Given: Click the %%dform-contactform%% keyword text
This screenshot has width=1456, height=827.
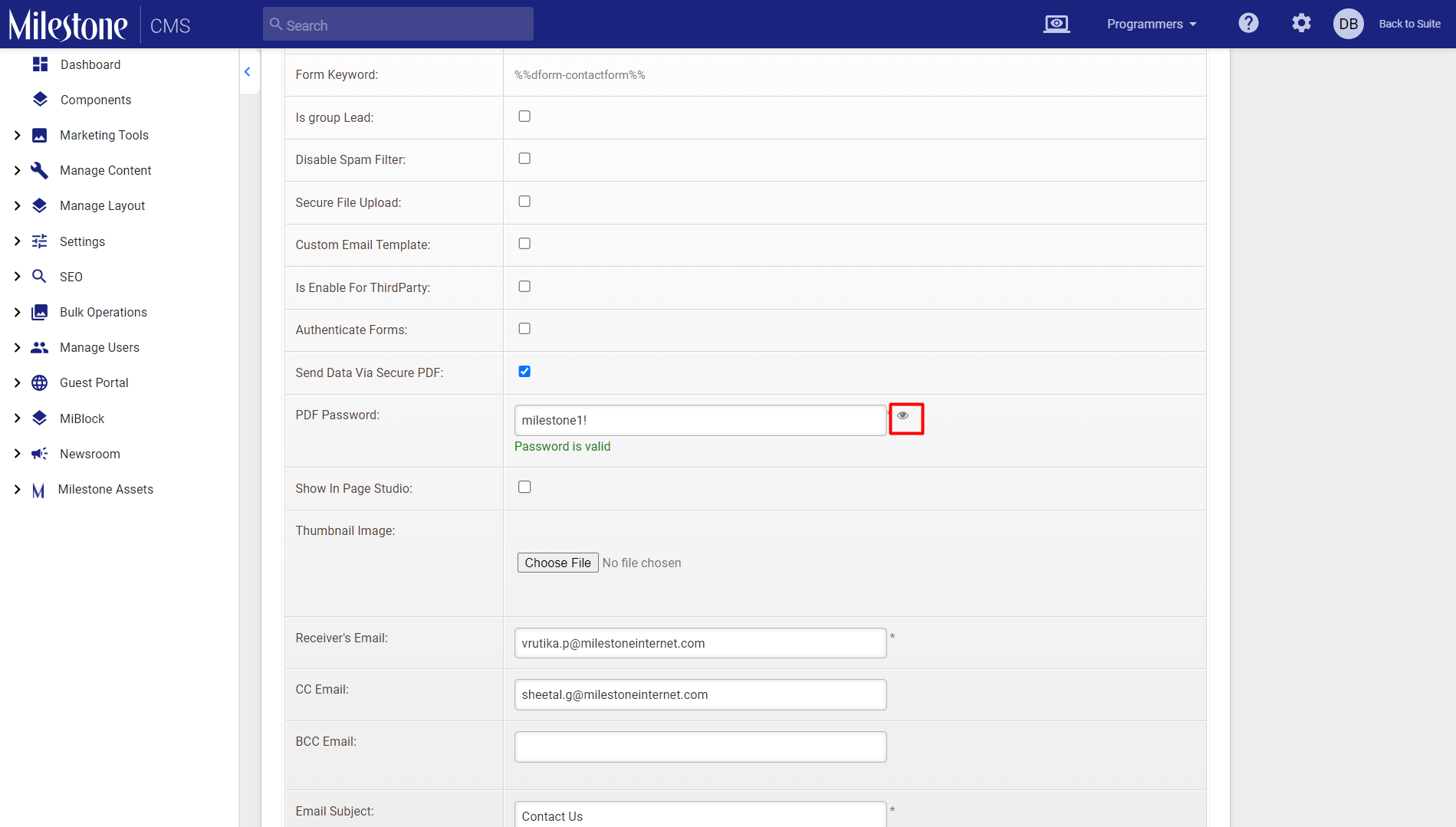Looking at the screenshot, I should pos(580,75).
